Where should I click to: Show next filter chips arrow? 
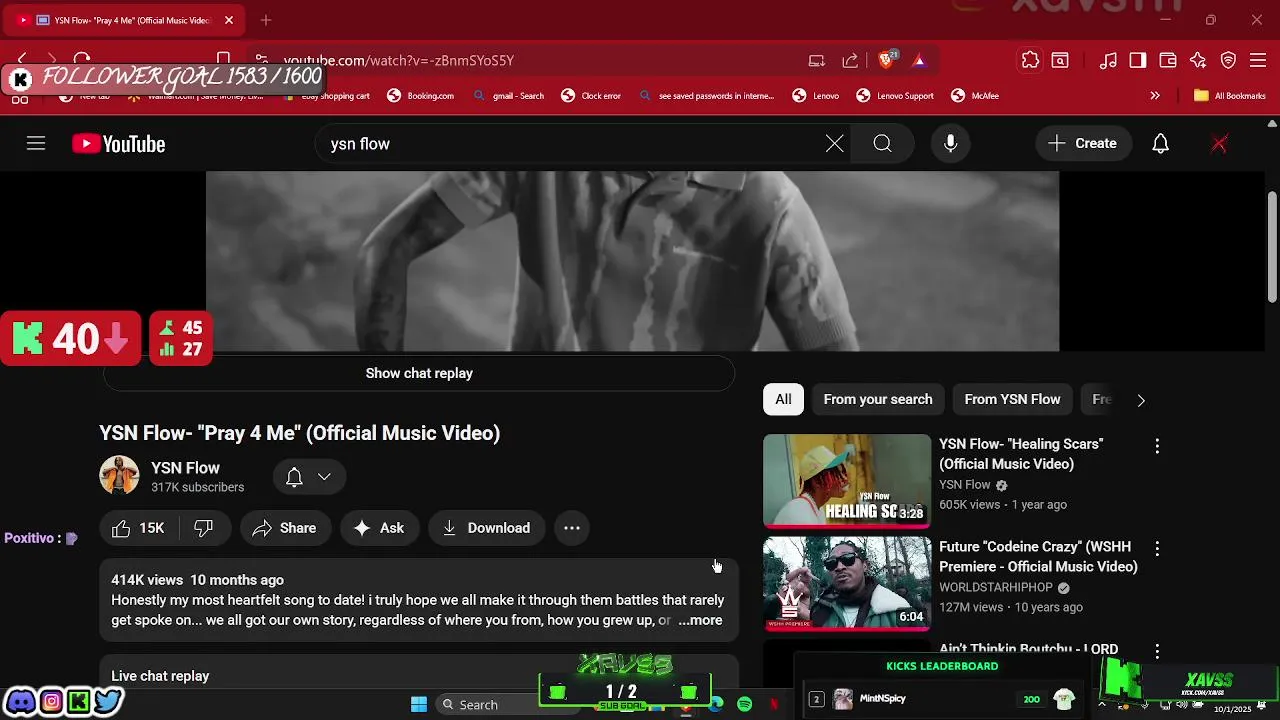pyautogui.click(x=1141, y=400)
